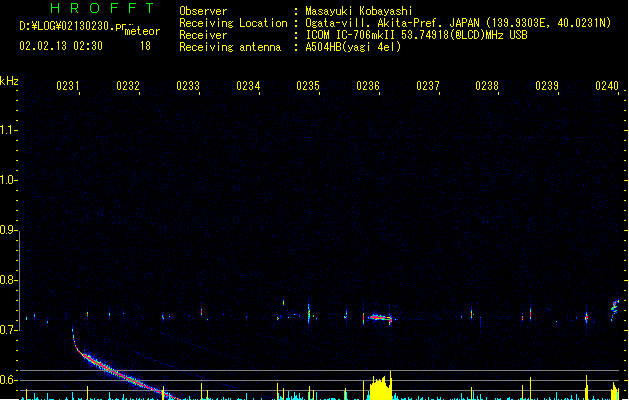Image resolution: width=629 pixels, height=400 pixels.
Task: Click the 0238 time marker
Action: click(x=487, y=86)
